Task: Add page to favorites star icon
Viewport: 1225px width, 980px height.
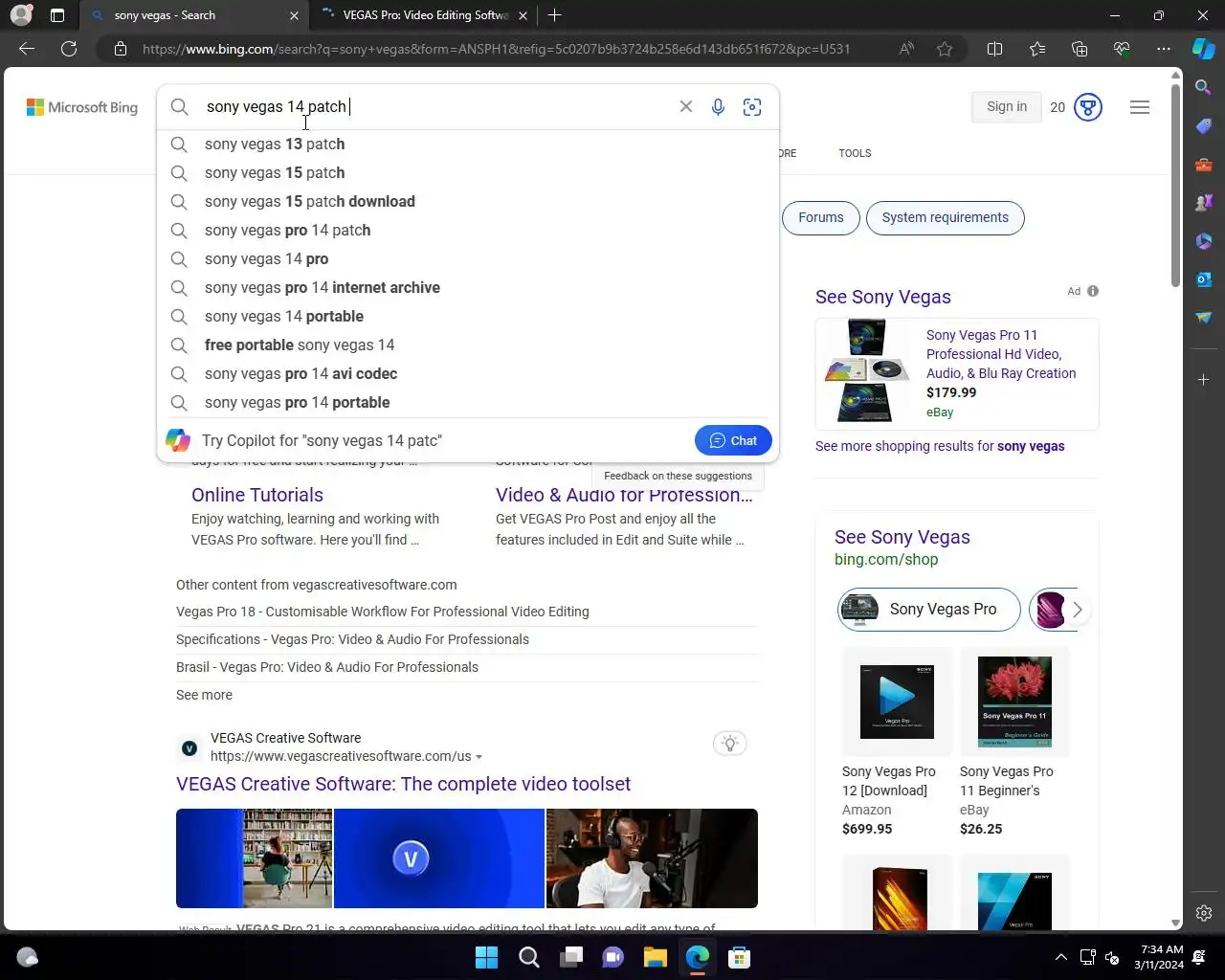Action: click(945, 49)
